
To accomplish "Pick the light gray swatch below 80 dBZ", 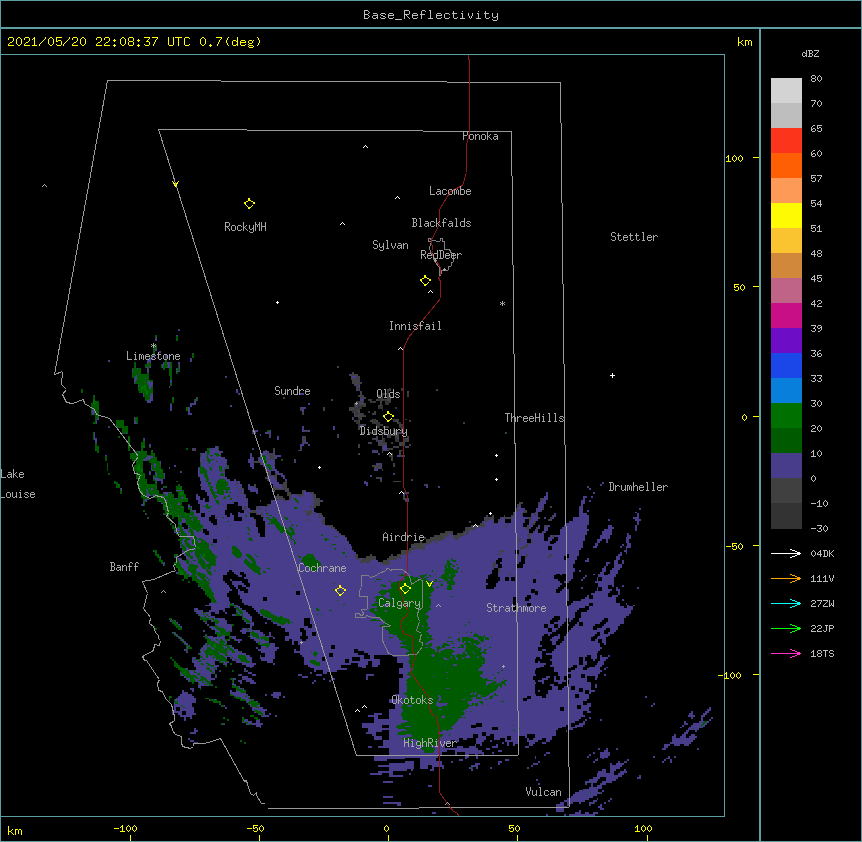I will (x=786, y=91).
